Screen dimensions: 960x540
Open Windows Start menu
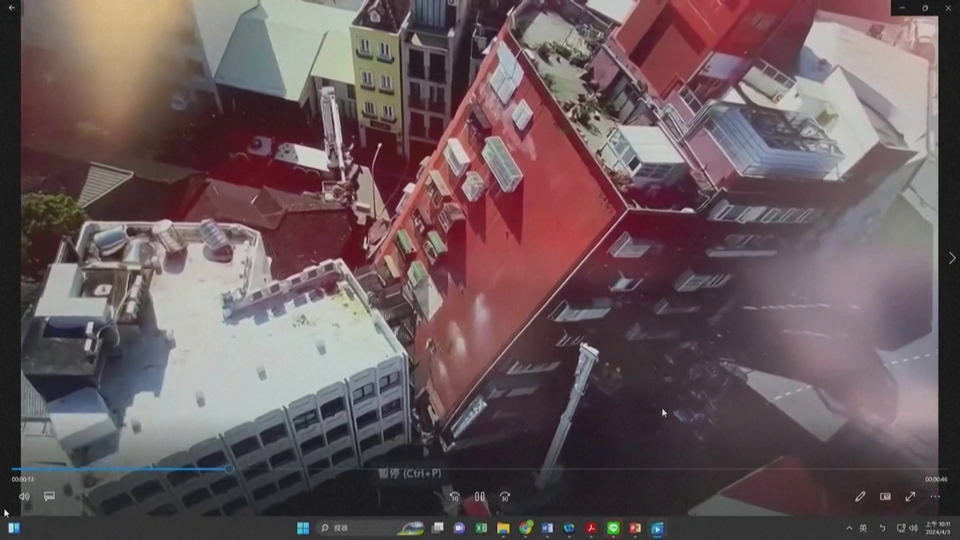pyautogui.click(x=302, y=528)
